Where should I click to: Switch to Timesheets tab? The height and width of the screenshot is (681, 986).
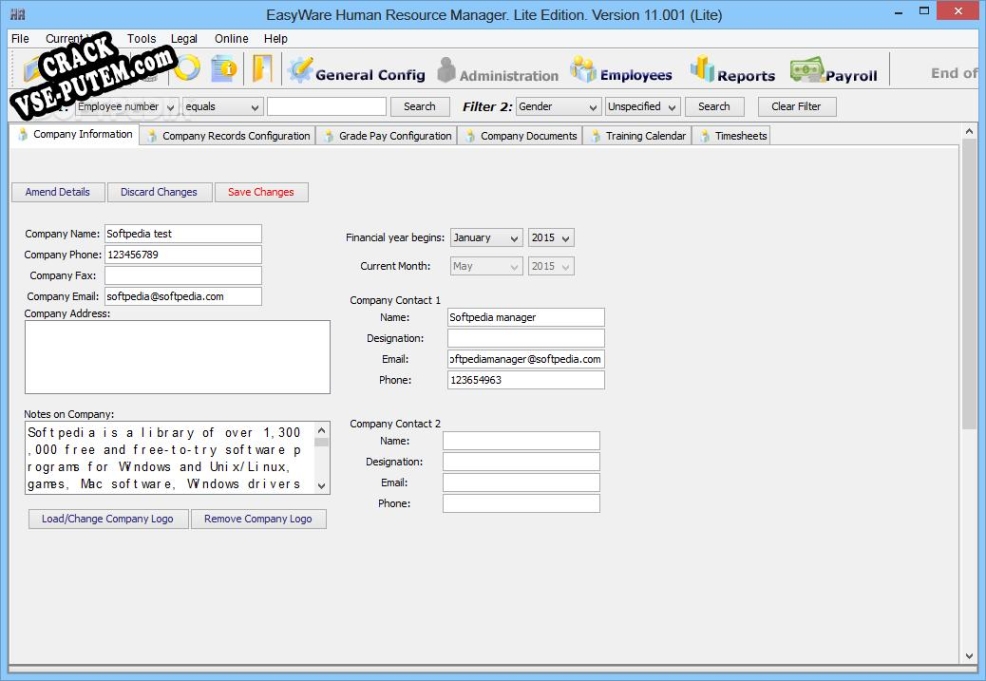coord(732,136)
